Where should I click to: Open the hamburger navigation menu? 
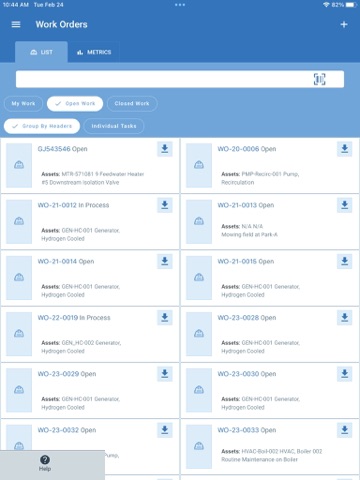point(16,24)
